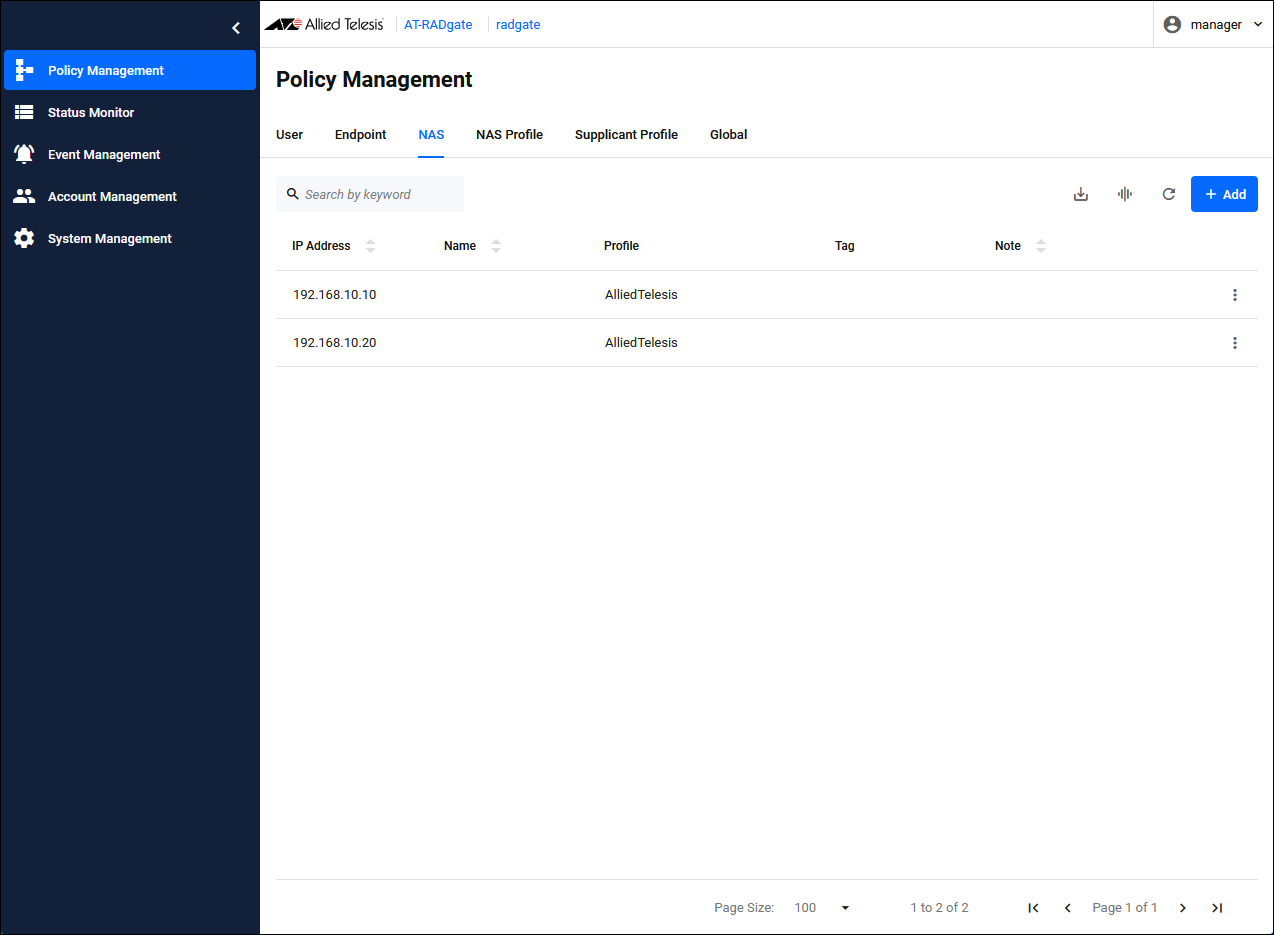1274x935 pixels.
Task: Collapse the sidebar with the chevron
Action: [236, 28]
